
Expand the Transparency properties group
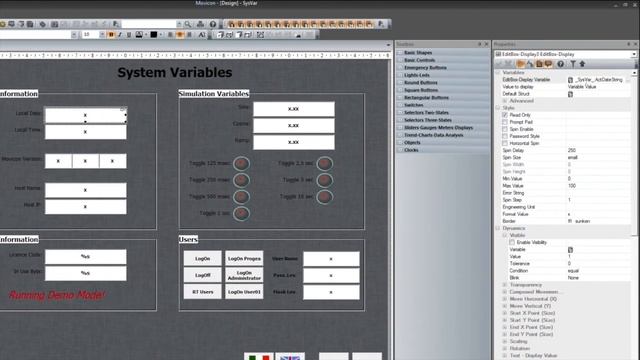pos(505,285)
